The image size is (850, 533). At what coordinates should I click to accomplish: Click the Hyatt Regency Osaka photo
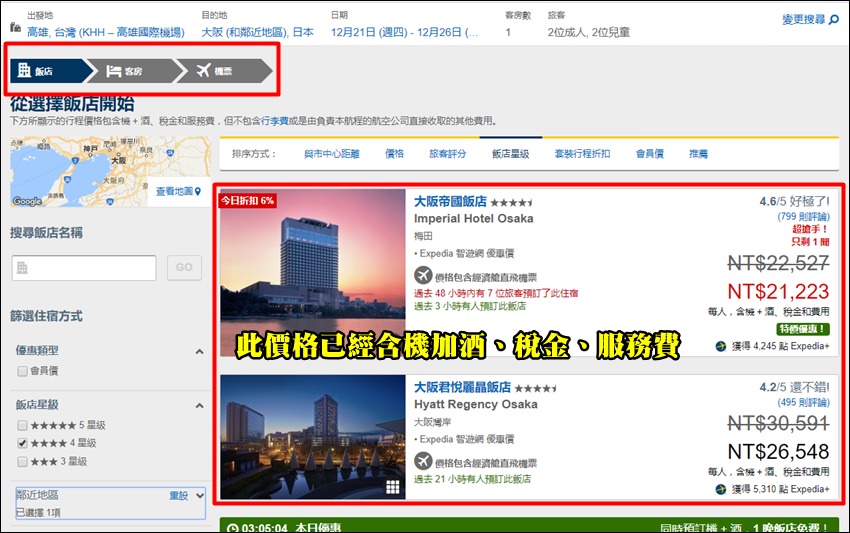pos(313,437)
